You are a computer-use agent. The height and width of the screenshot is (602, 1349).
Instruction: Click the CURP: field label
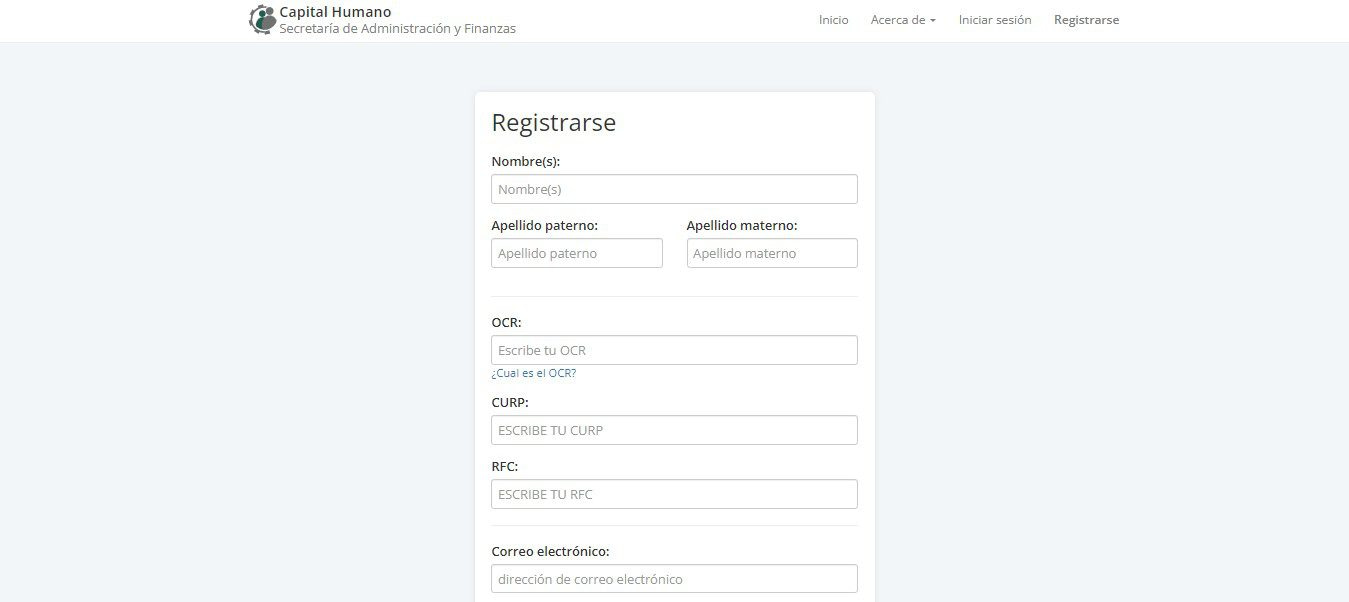[510, 403]
